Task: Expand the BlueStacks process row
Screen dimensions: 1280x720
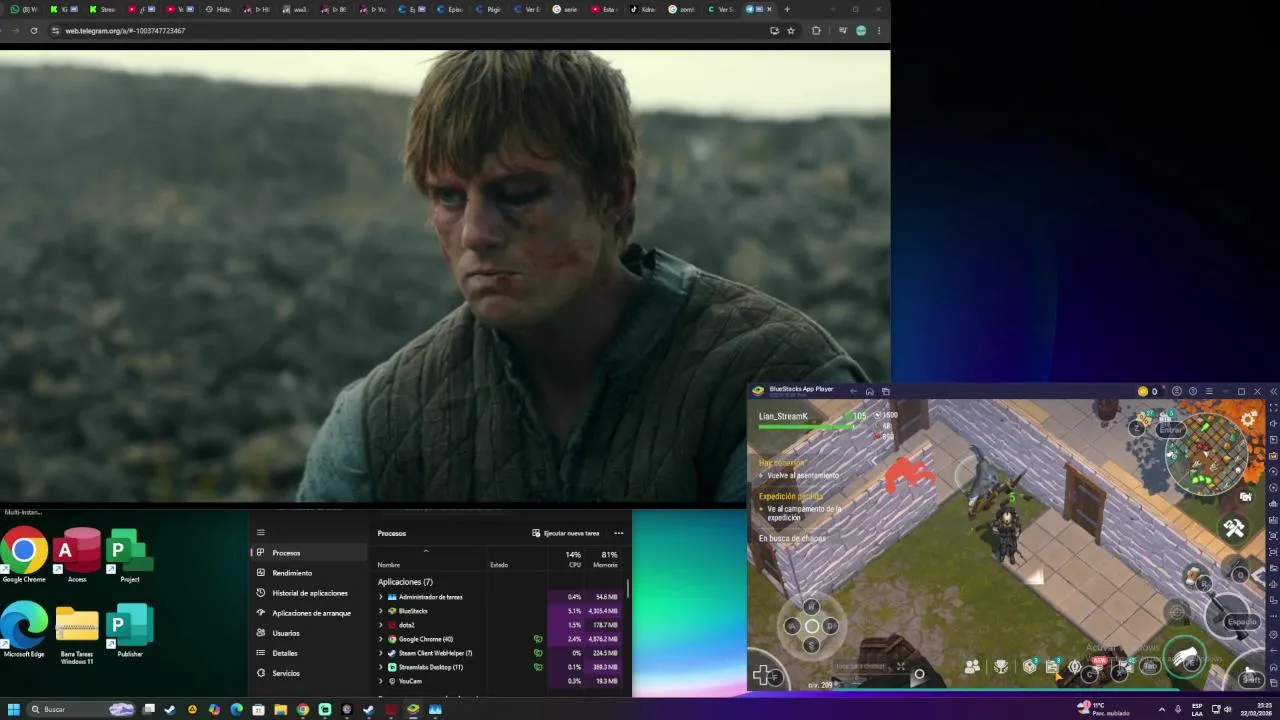Action: [381, 611]
